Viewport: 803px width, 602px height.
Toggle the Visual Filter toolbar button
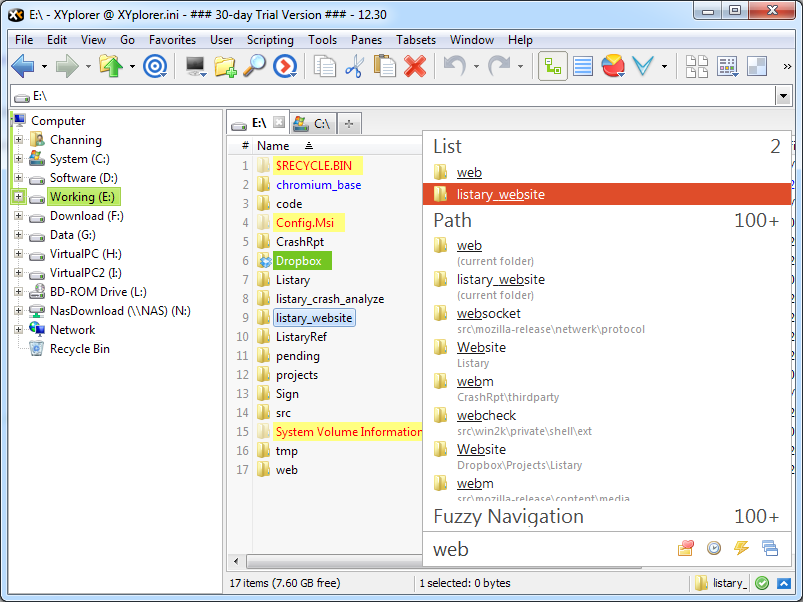coord(643,67)
